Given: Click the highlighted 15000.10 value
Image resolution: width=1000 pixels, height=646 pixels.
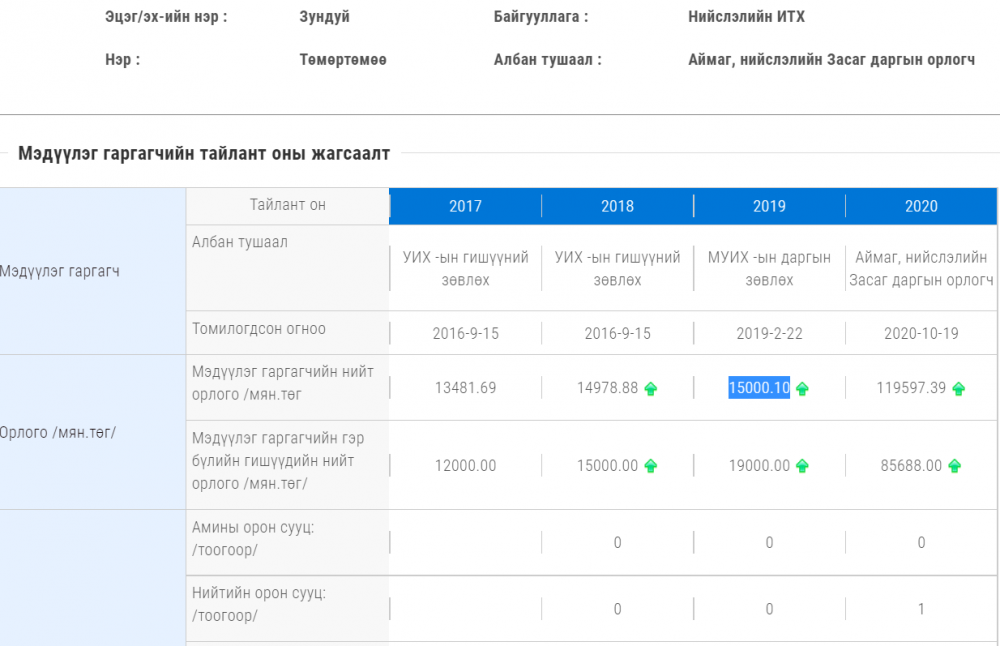Looking at the screenshot, I should (759, 388).
